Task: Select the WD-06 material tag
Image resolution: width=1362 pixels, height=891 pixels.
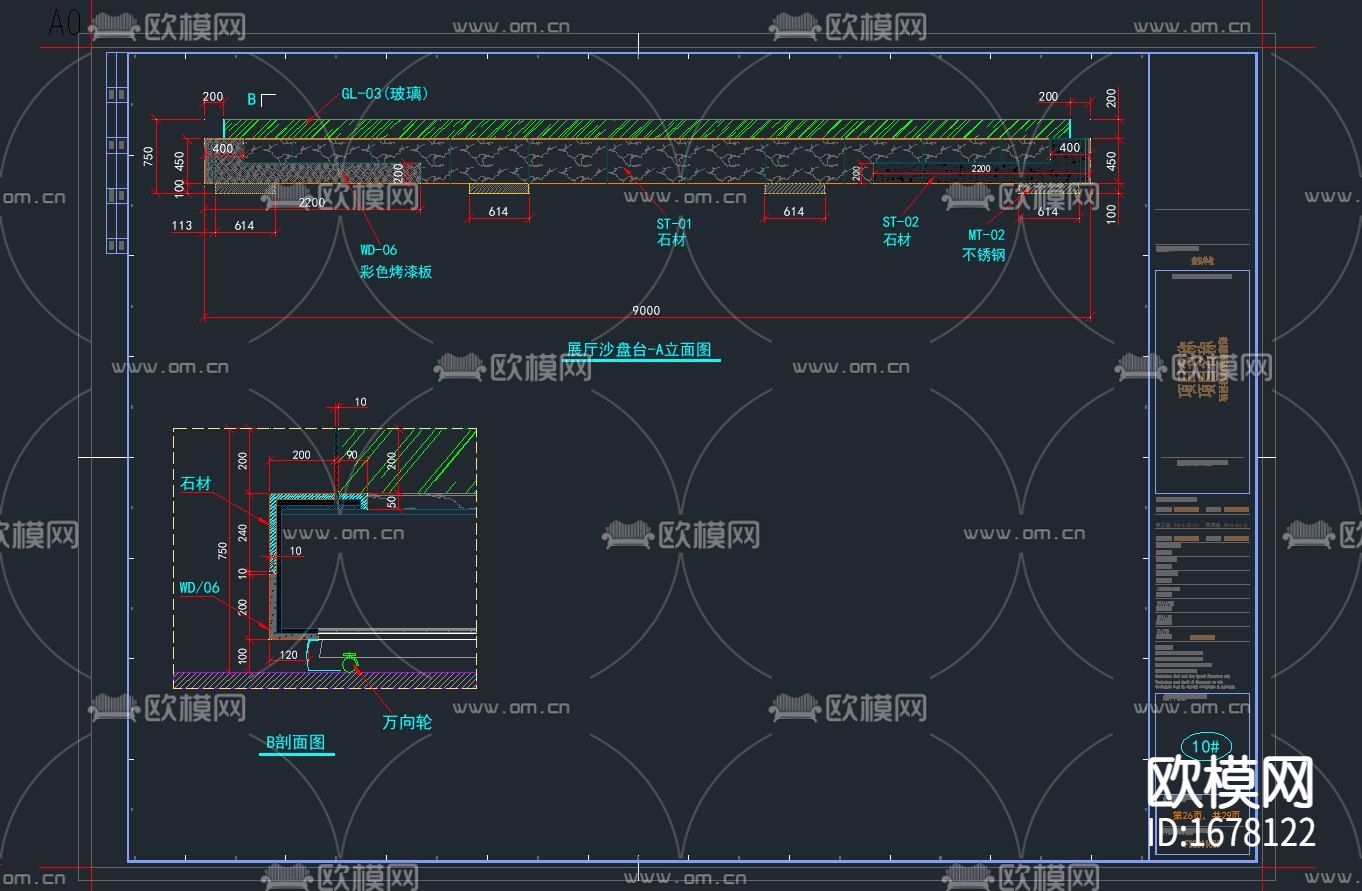Action: pos(378,250)
